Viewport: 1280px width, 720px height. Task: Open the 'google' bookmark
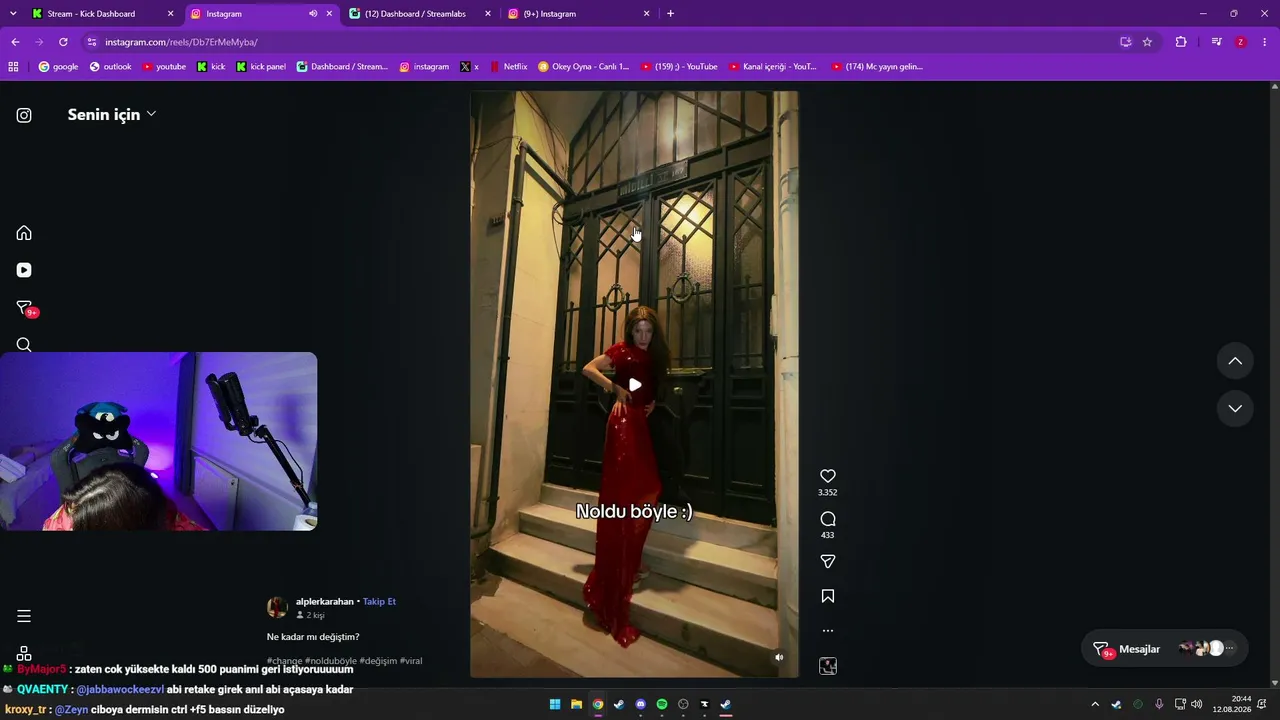point(58,67)
